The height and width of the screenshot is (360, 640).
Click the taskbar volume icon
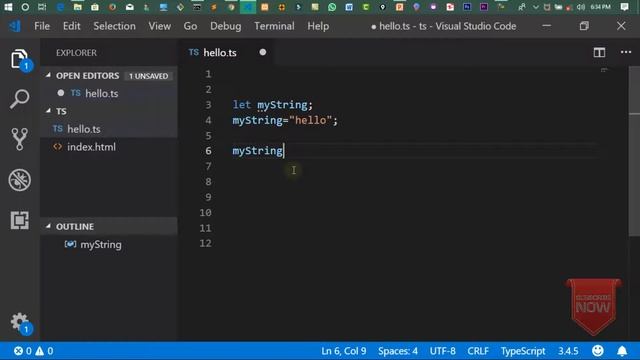(581, 7)
